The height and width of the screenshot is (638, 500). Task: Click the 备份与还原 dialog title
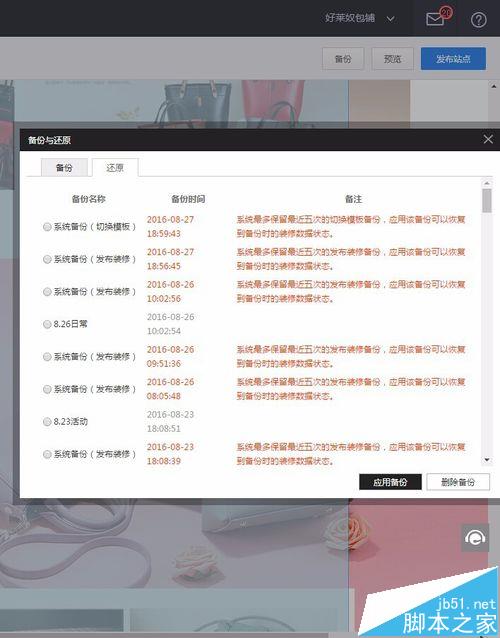tap(49, 140)
